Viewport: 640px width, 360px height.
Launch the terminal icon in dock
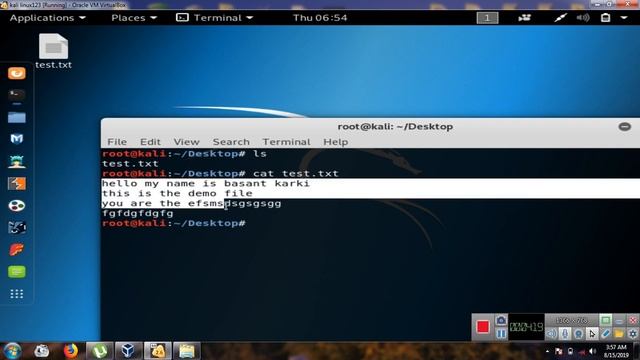click(x=17, y=95)
